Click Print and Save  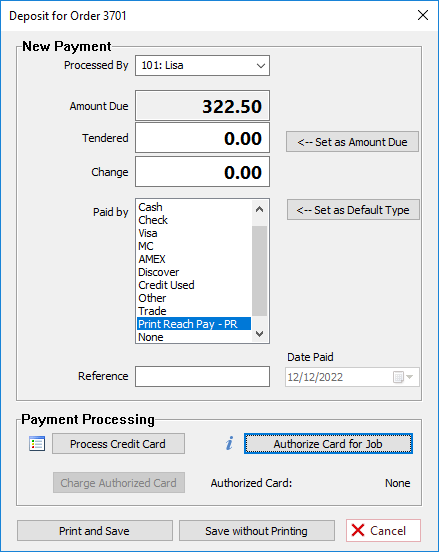click(95, 531)
